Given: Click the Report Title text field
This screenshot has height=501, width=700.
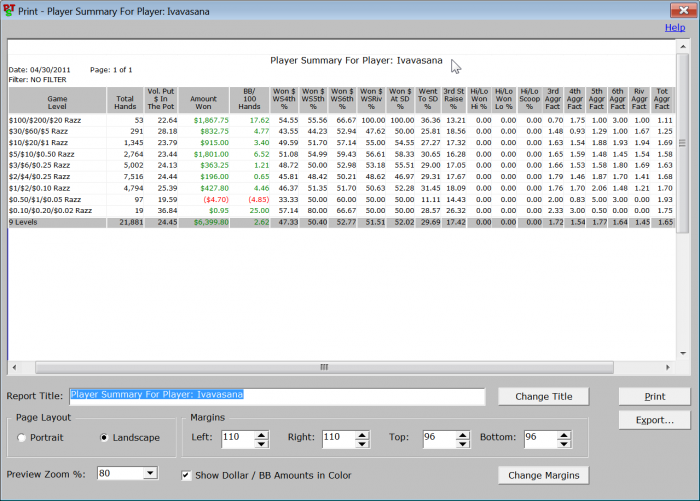Looking at the screenshot, I should (x=275, y=395).
